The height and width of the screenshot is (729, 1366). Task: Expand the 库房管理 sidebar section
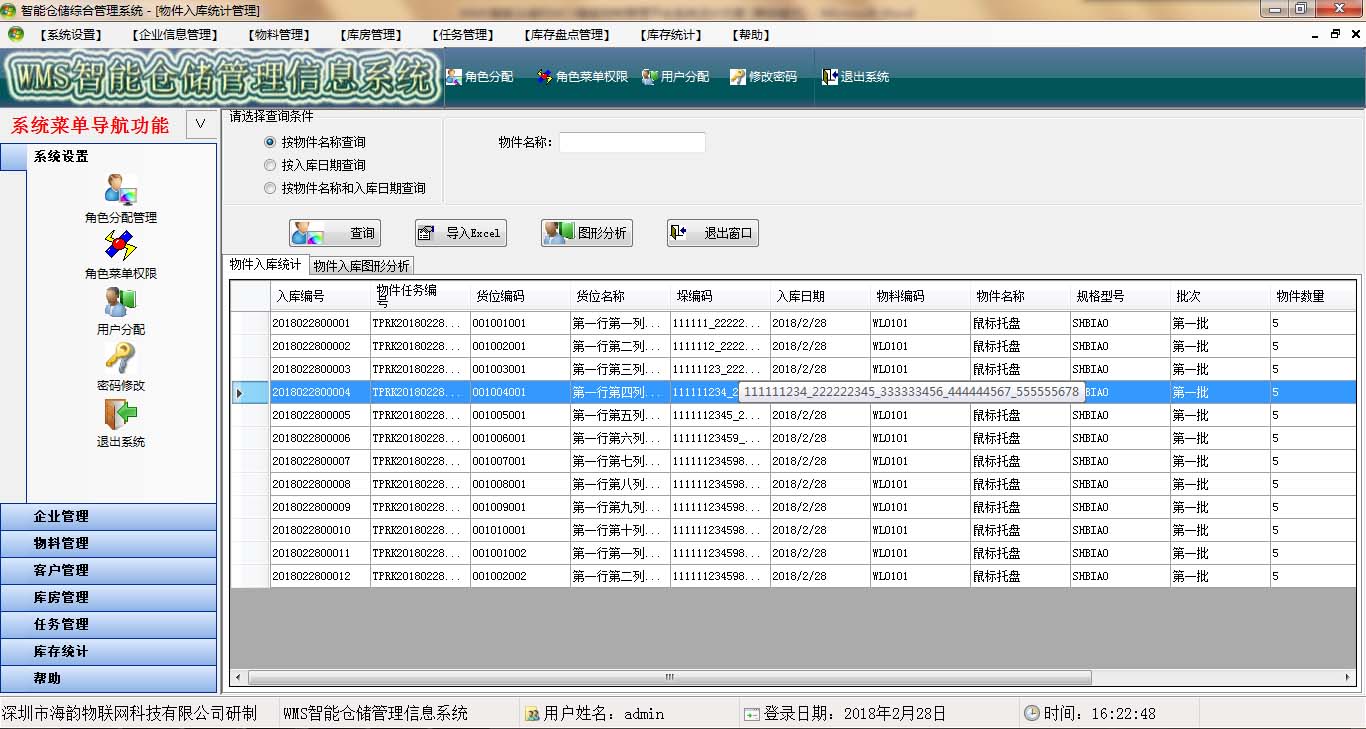click(x=108, y=598)
